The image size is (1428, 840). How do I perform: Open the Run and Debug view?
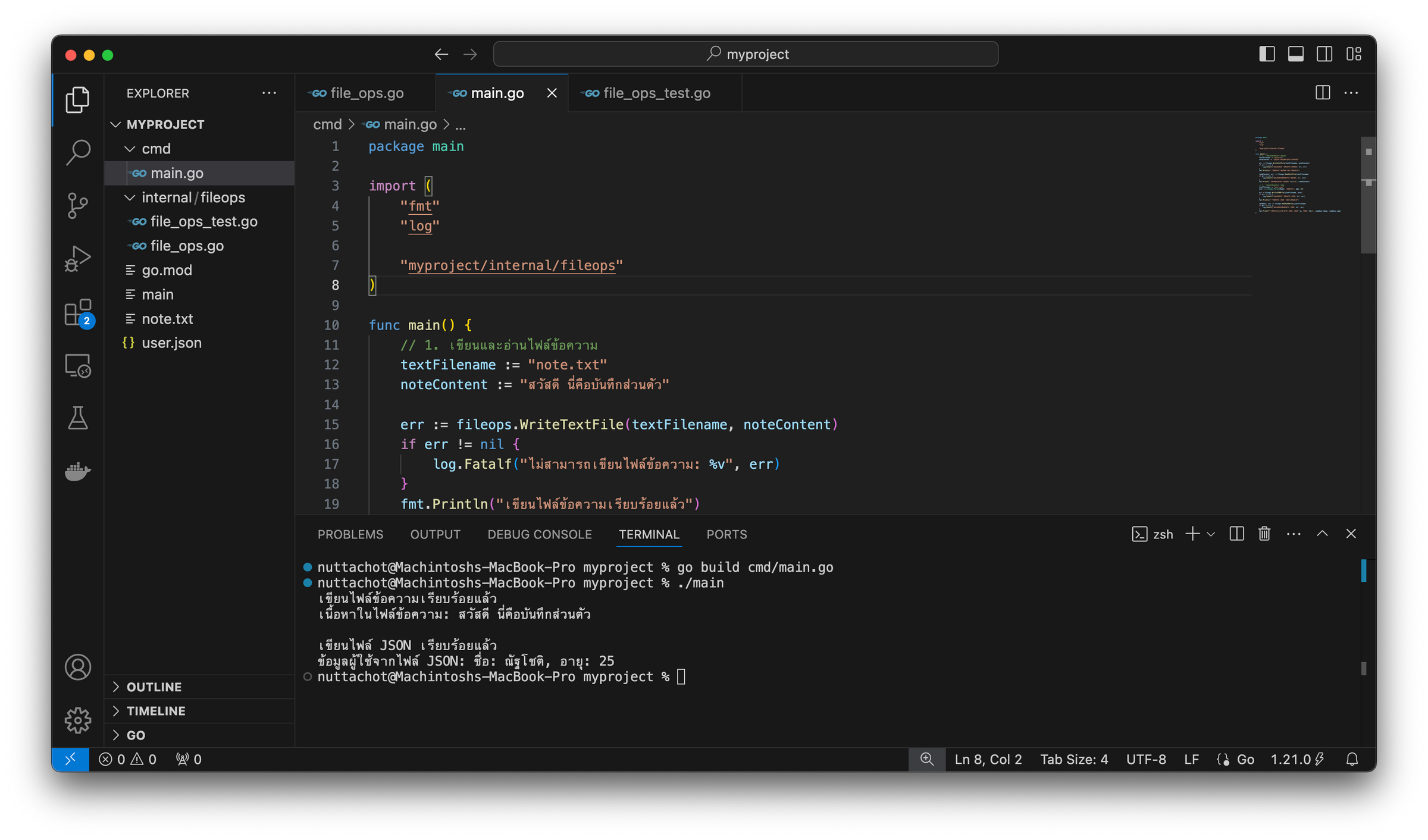(x=77, y=257)
